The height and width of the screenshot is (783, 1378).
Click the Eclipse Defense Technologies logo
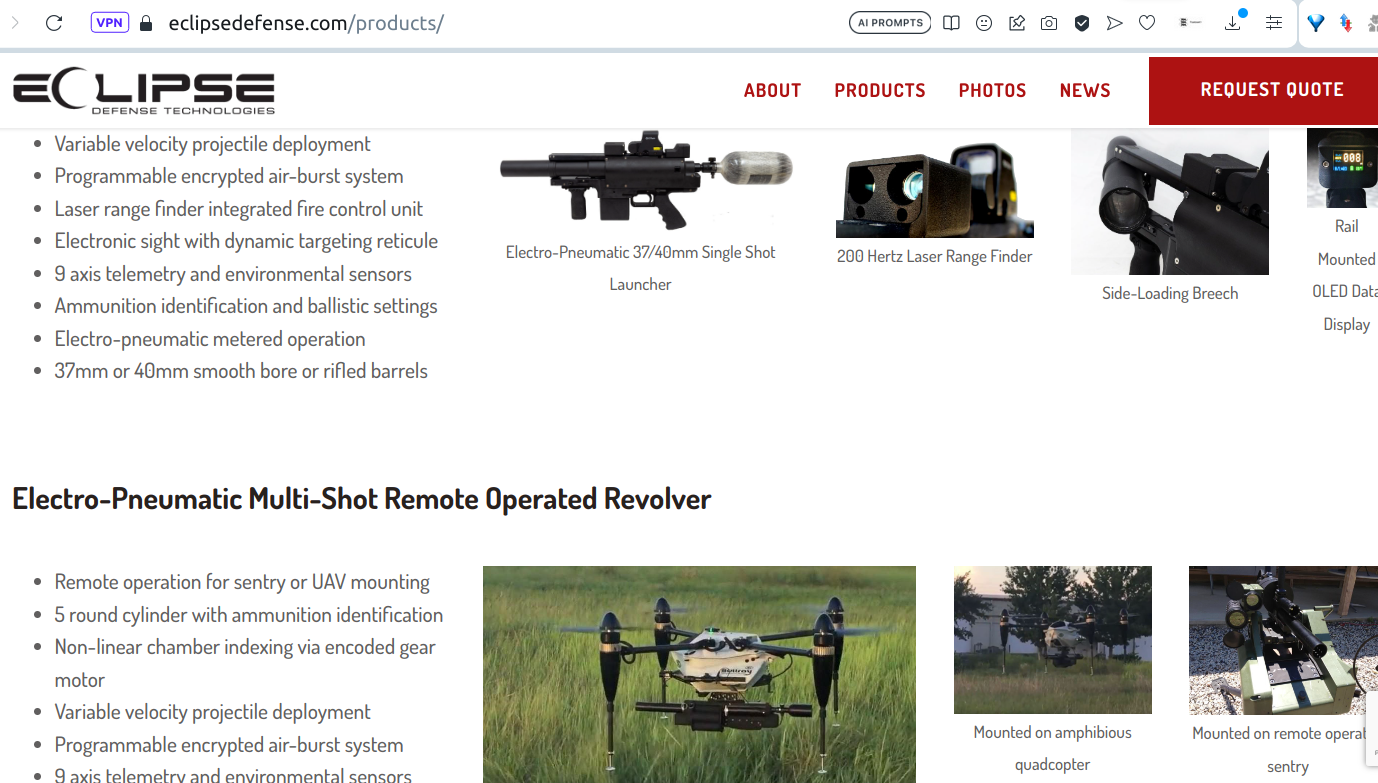144,92
